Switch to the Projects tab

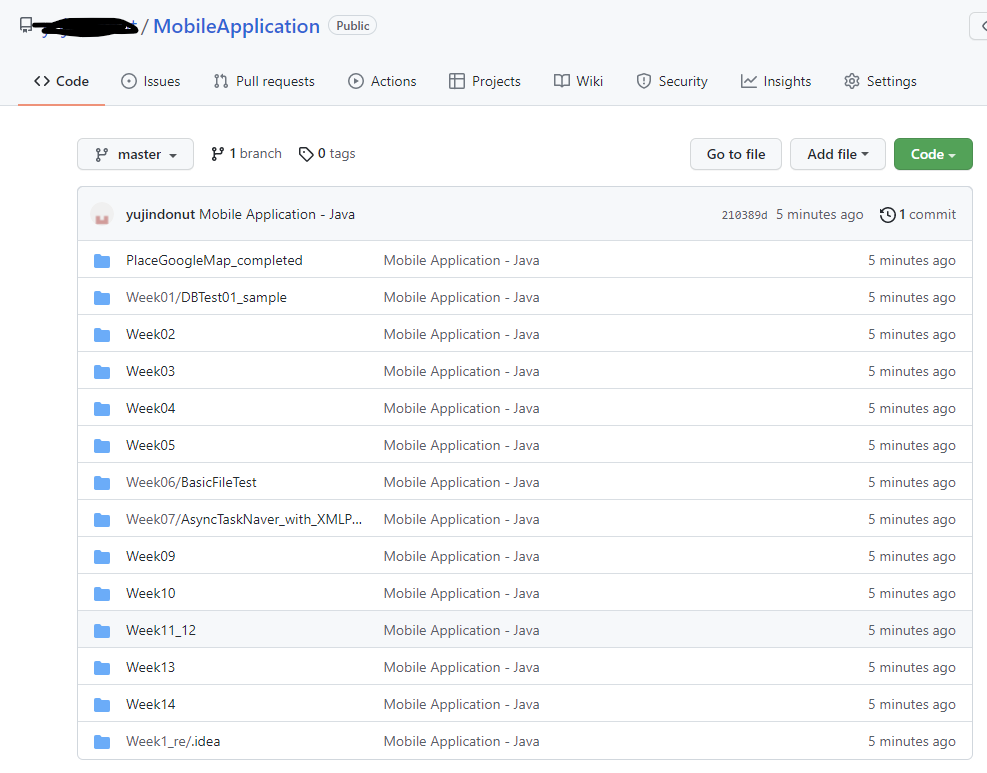(x=485, y=81)
